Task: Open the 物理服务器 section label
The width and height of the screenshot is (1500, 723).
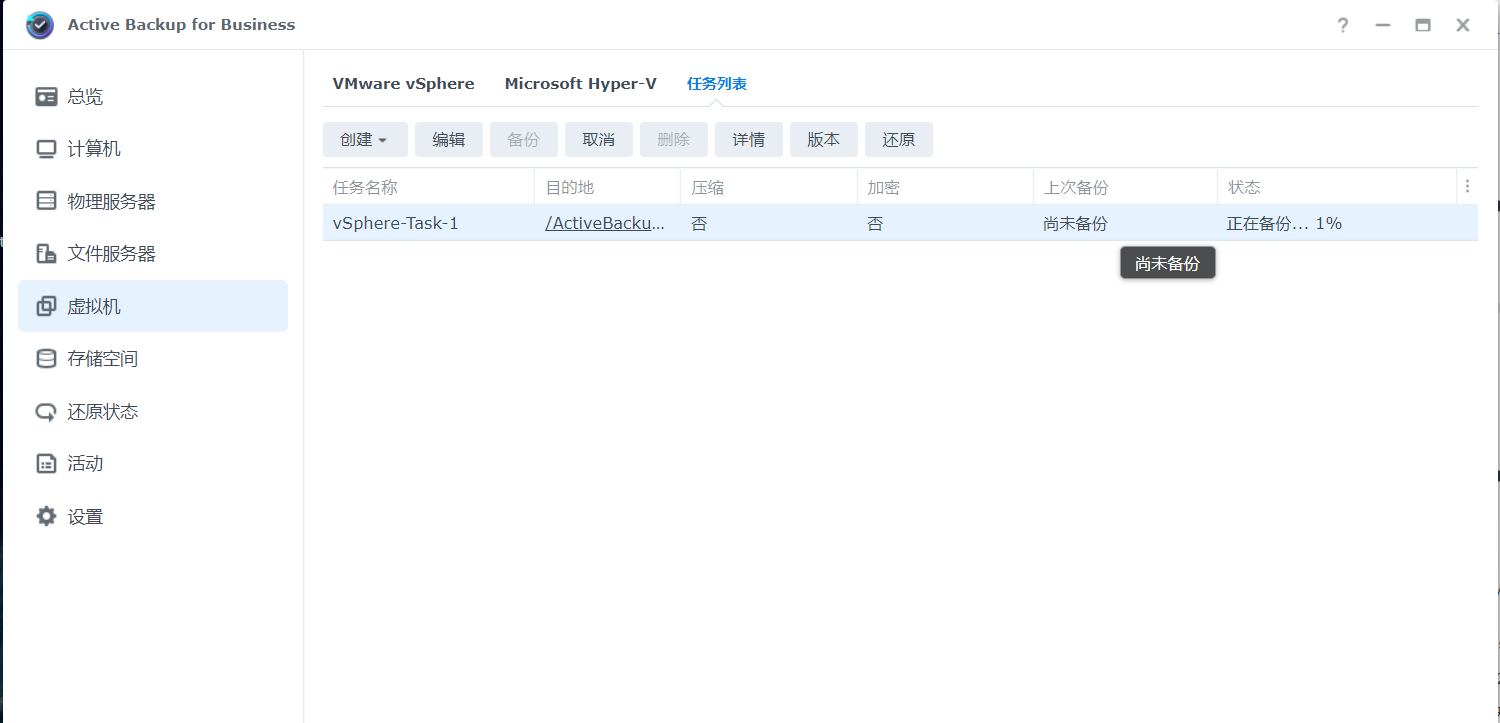Action: tap(112, 201)
